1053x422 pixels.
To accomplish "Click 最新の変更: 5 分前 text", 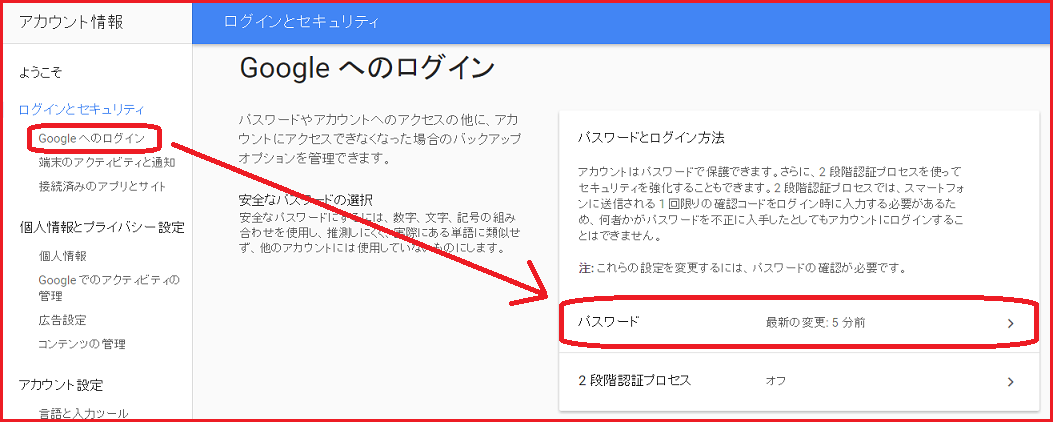I will tap(815, 323).
